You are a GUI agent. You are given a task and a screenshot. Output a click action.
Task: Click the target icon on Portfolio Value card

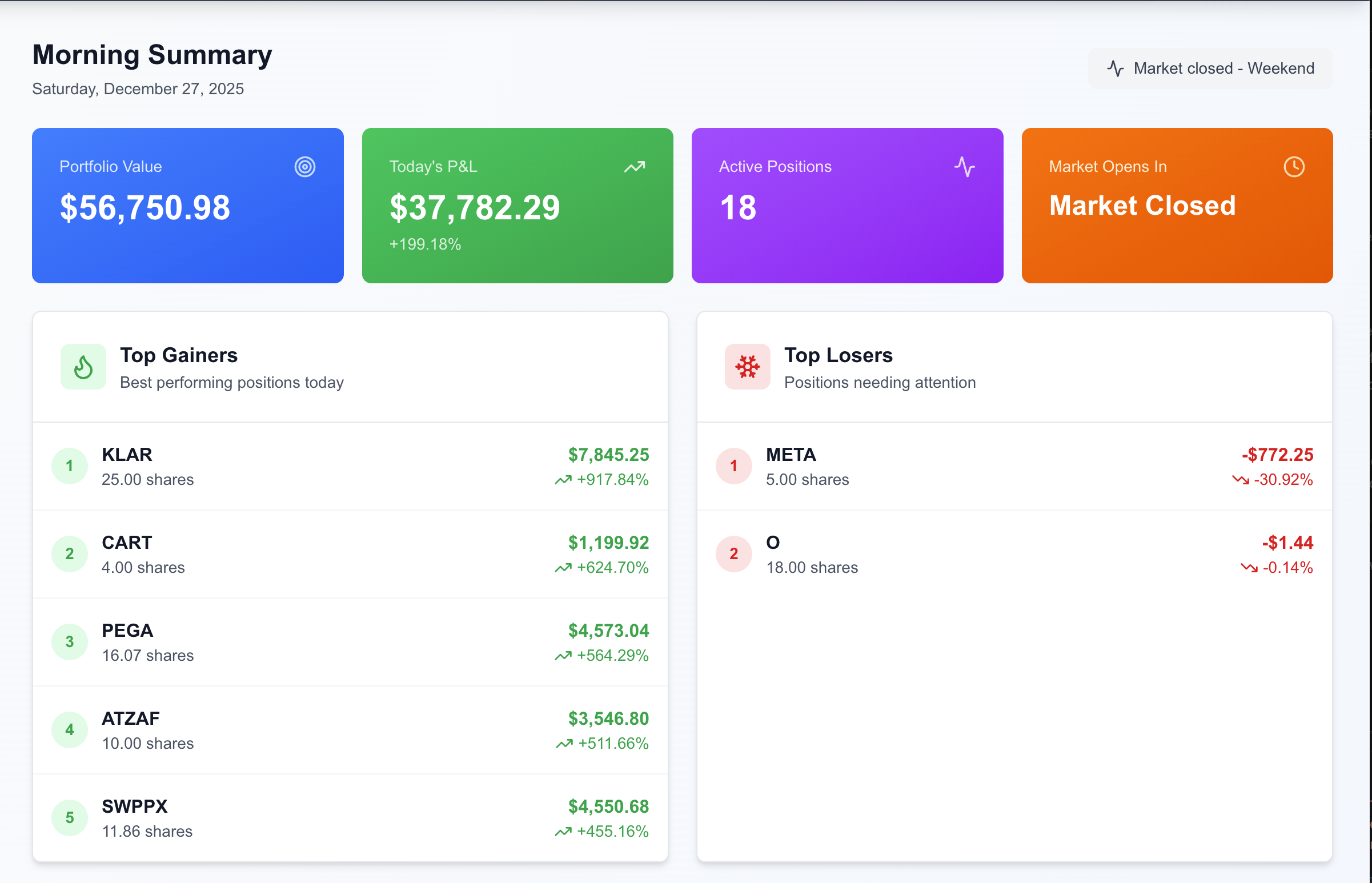pyautogui.click(x=304, y=167)
